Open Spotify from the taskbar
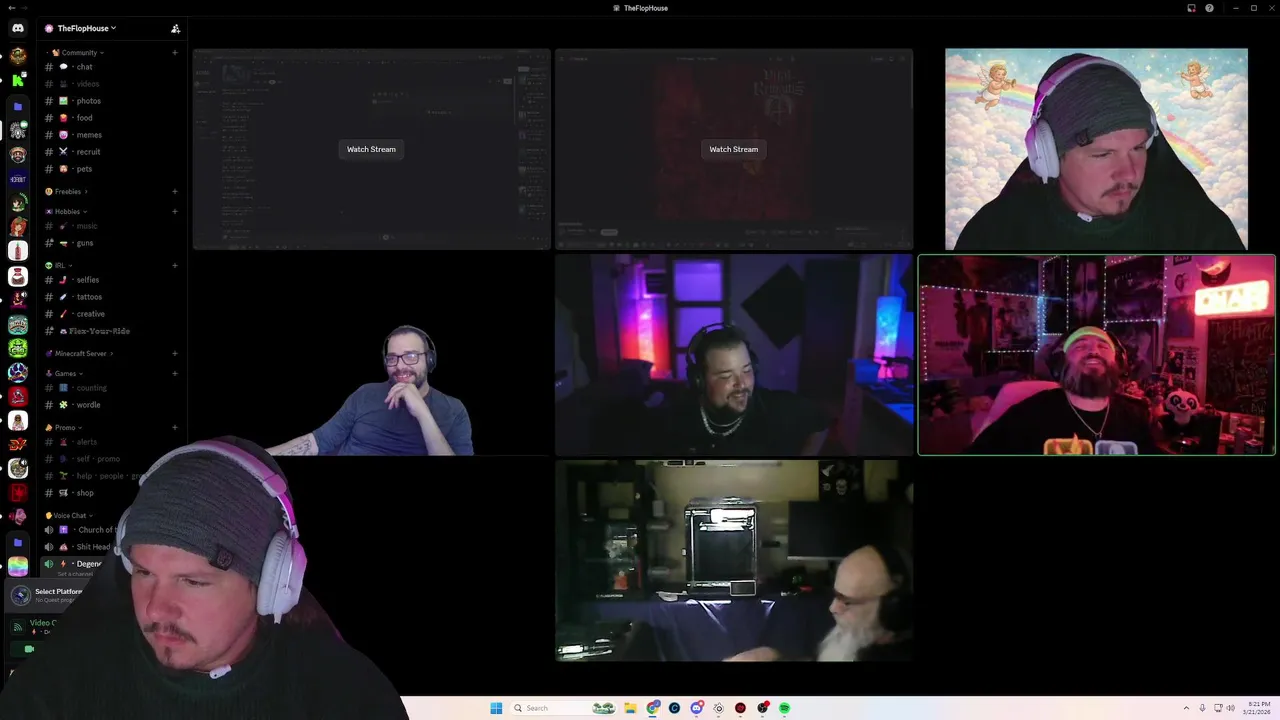The height and width of the screenshot is (720, 1280). point(784,708)
